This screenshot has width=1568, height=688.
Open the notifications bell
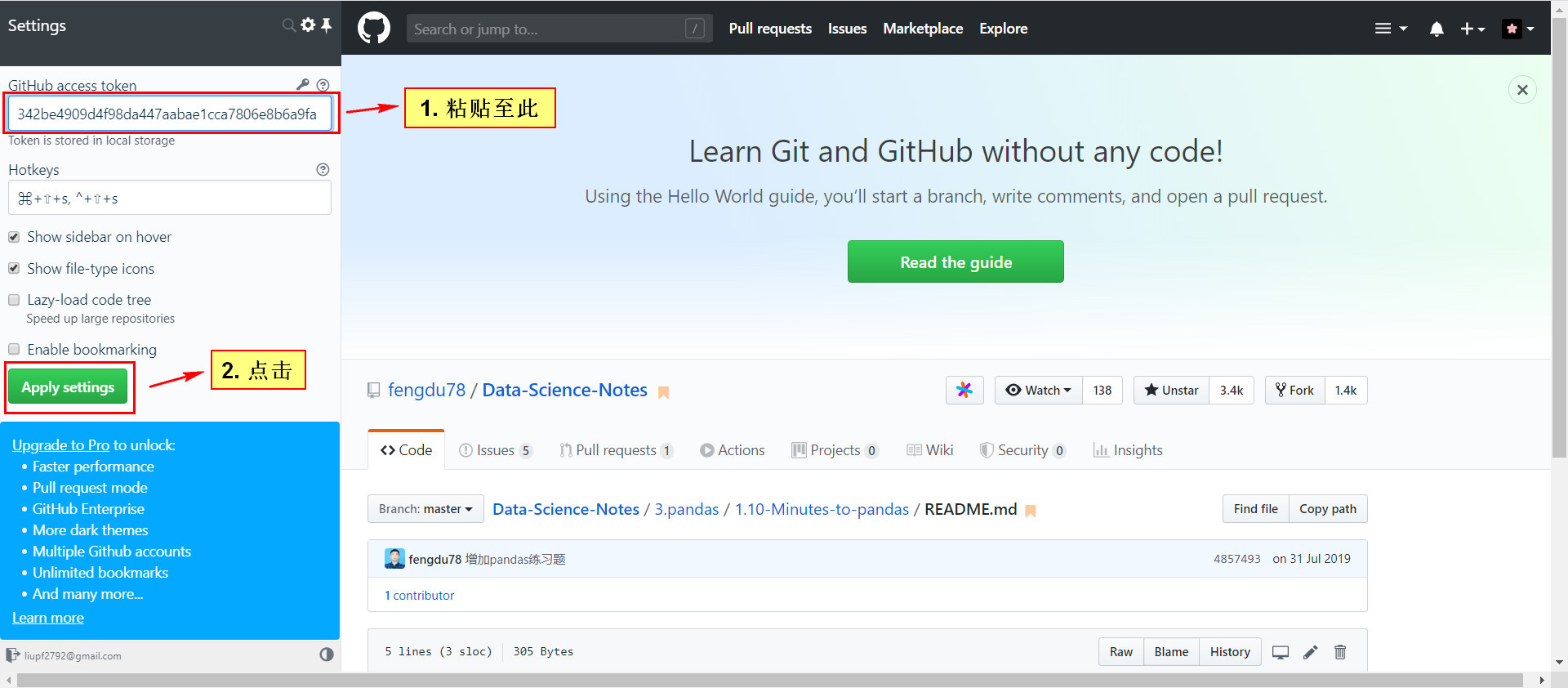[x=1437, y=29]
